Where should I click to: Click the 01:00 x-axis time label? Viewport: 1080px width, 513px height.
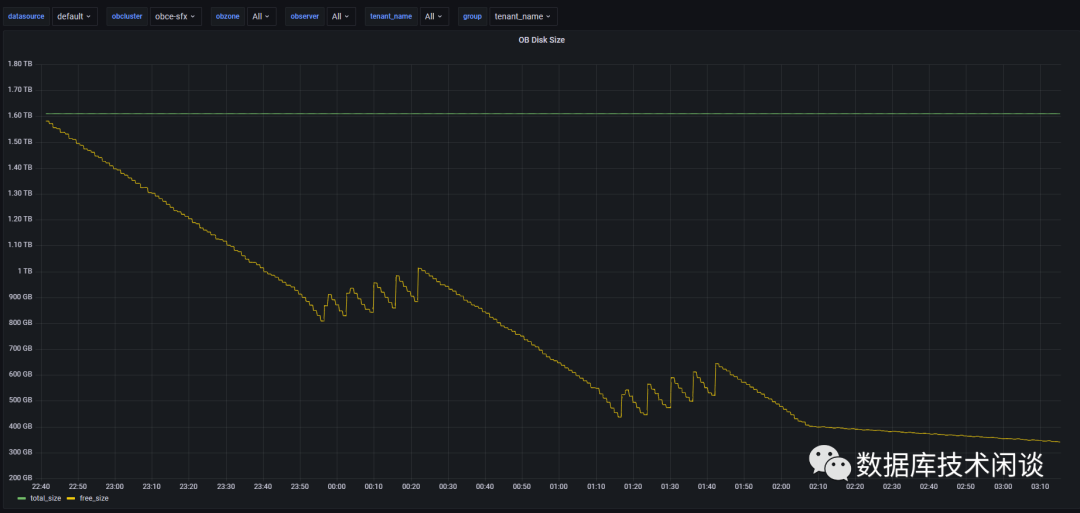point(559,486)
